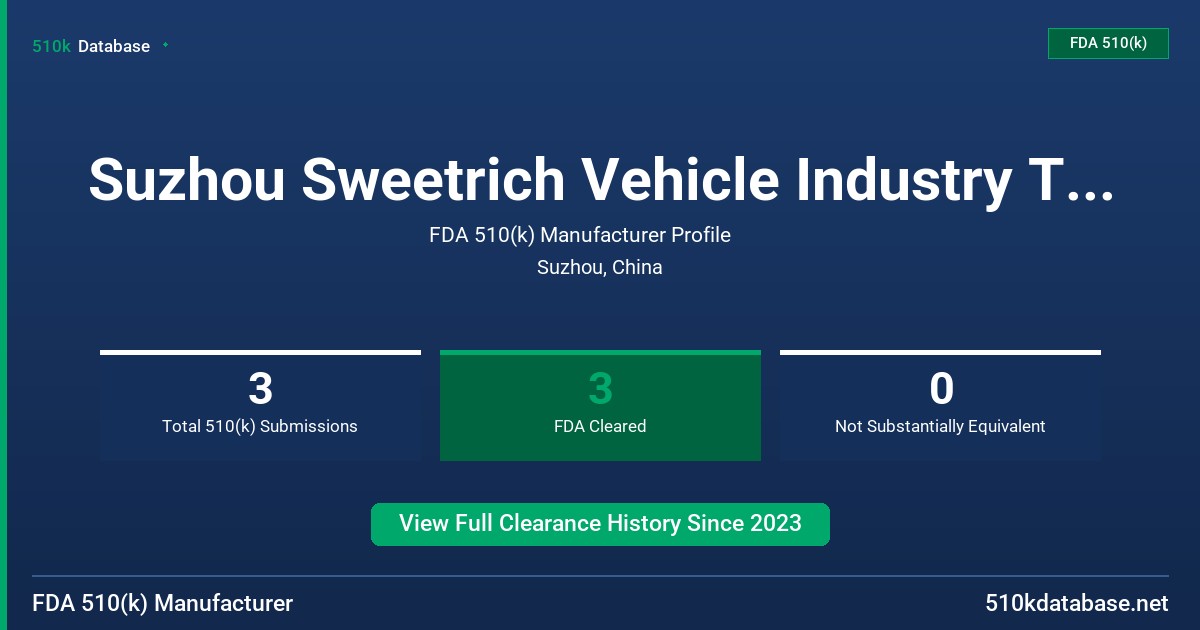The width and height of the screenshot is (1200, 630).
Task: Click the 'FDA 510(k) Manufacturer' footer text
Action: 163,604
